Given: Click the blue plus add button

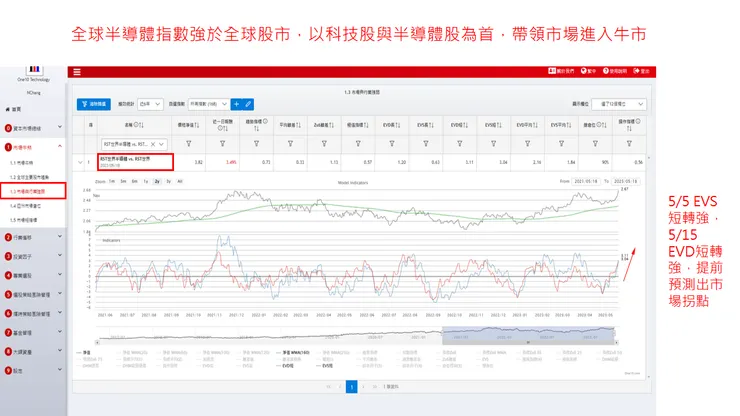Looking at the screenshot, I should pyautogui.click(x=236, y=104).
